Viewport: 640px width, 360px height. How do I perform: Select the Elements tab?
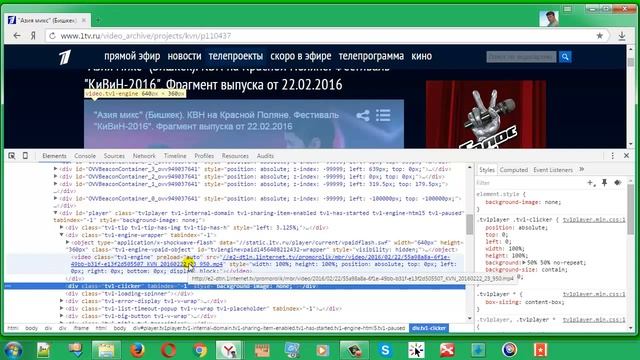(x=54, y=156)
